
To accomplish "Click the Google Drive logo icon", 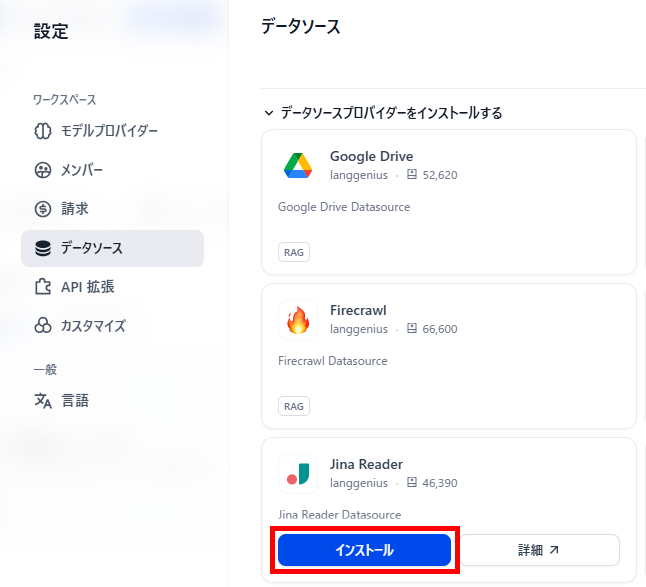I will [297, 166].
